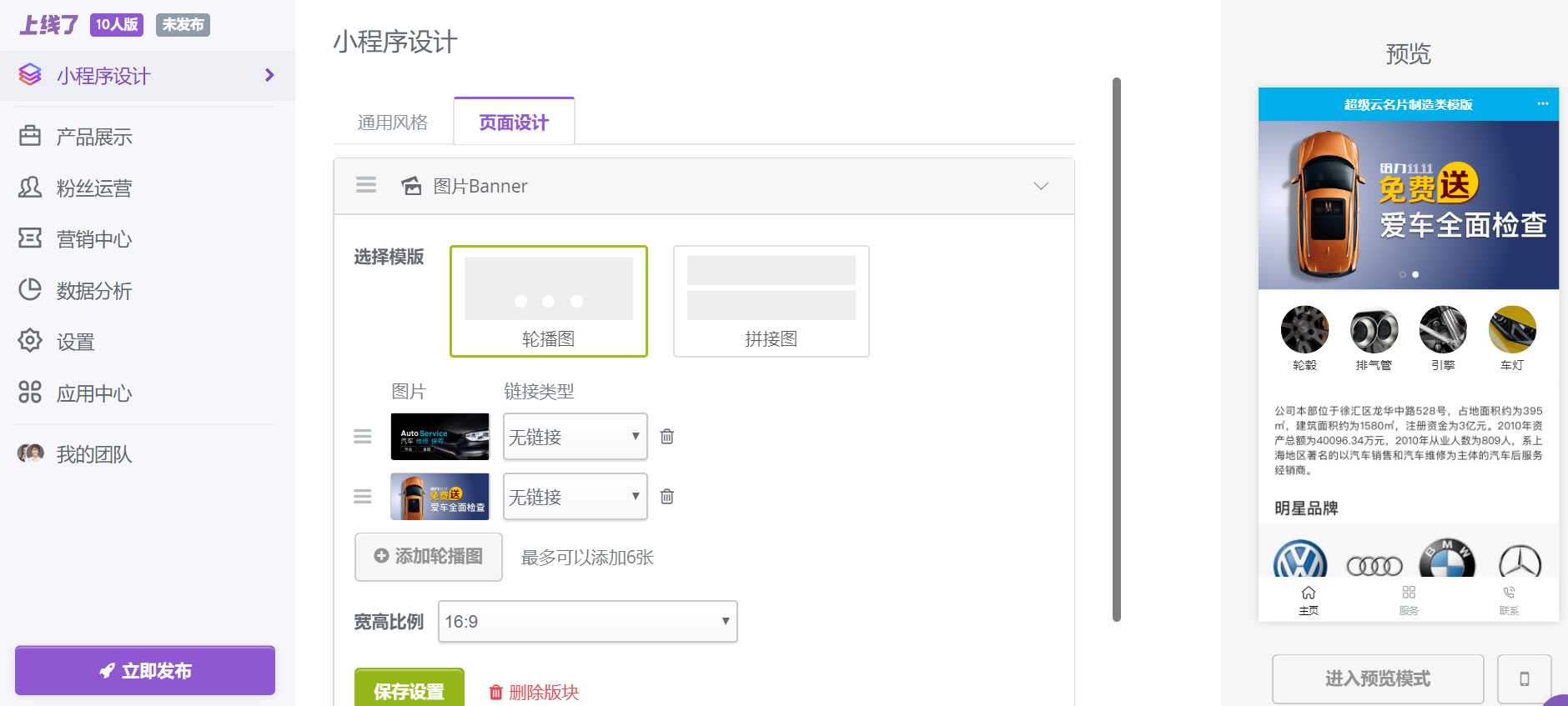Click the 应用中心 grid icon

coord(30,393)
